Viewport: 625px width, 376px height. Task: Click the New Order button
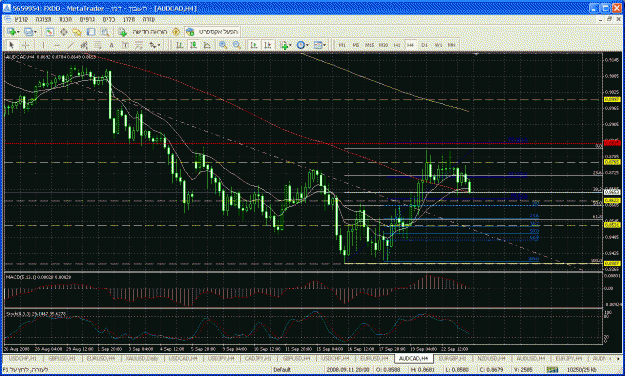click(143, 31)
